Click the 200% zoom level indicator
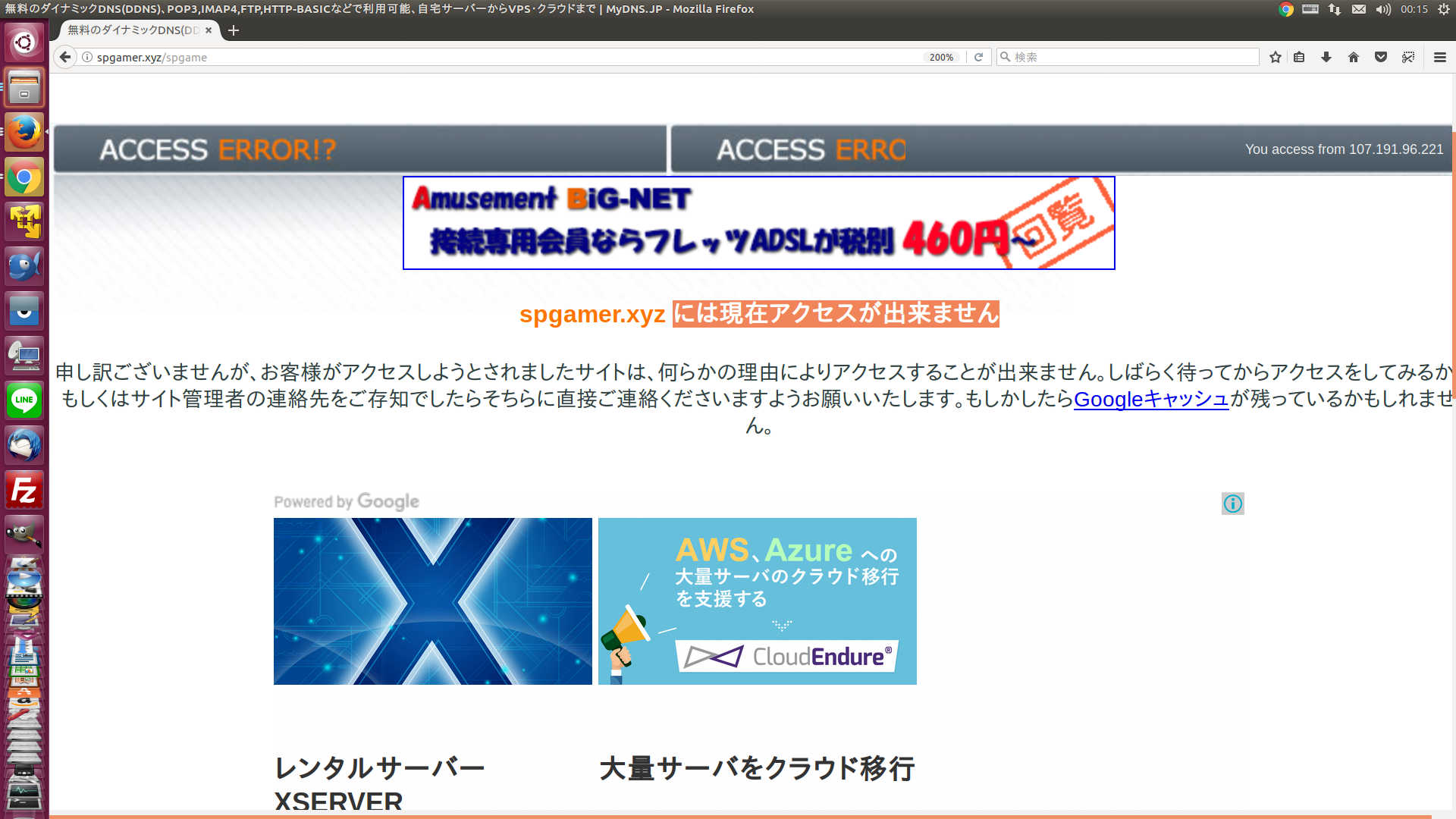Image resolution: width=1456 pixels, height=819 pixels. [x=941, y=57]
